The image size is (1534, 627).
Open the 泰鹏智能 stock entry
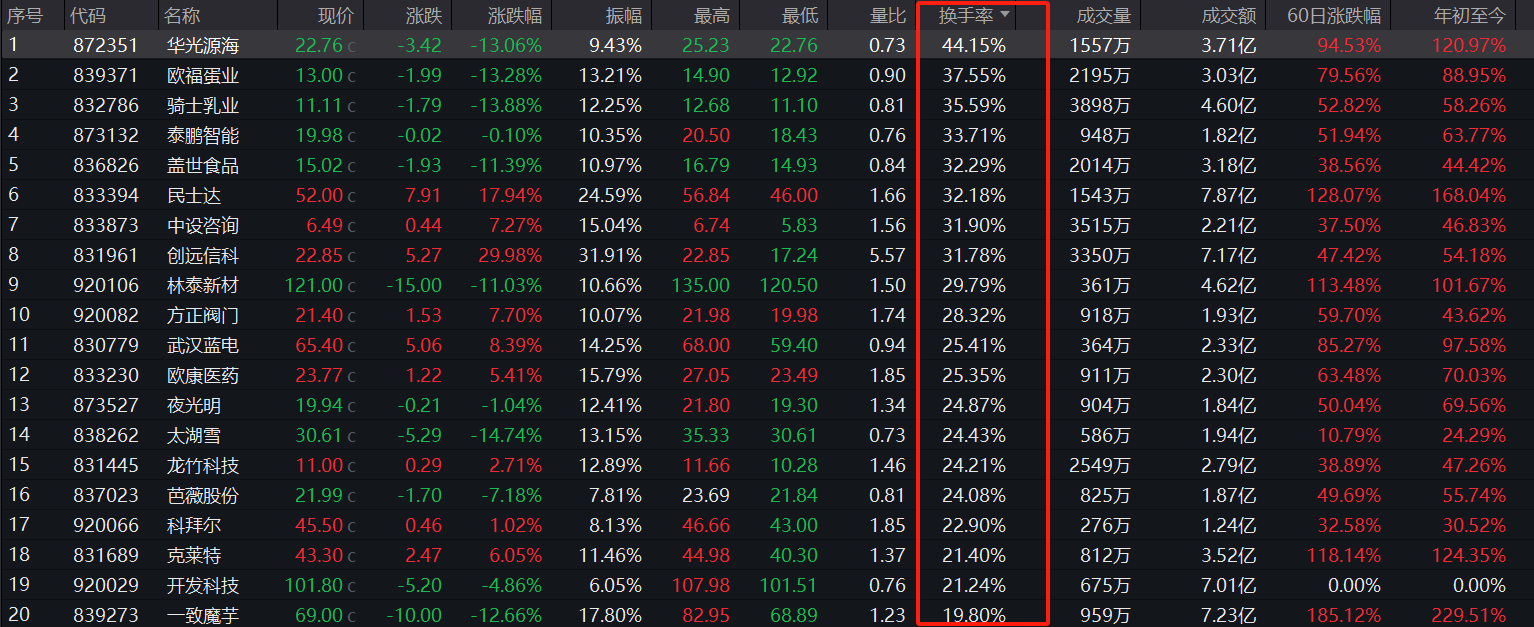tap(203, 135)
